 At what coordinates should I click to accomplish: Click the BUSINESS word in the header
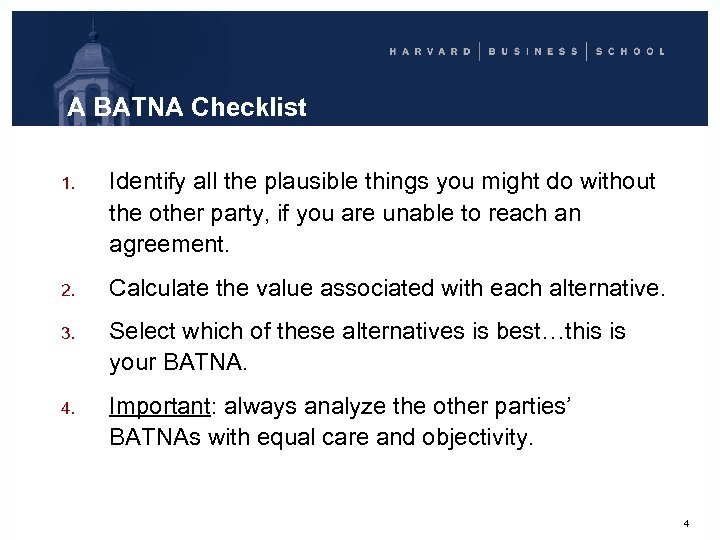534,51
